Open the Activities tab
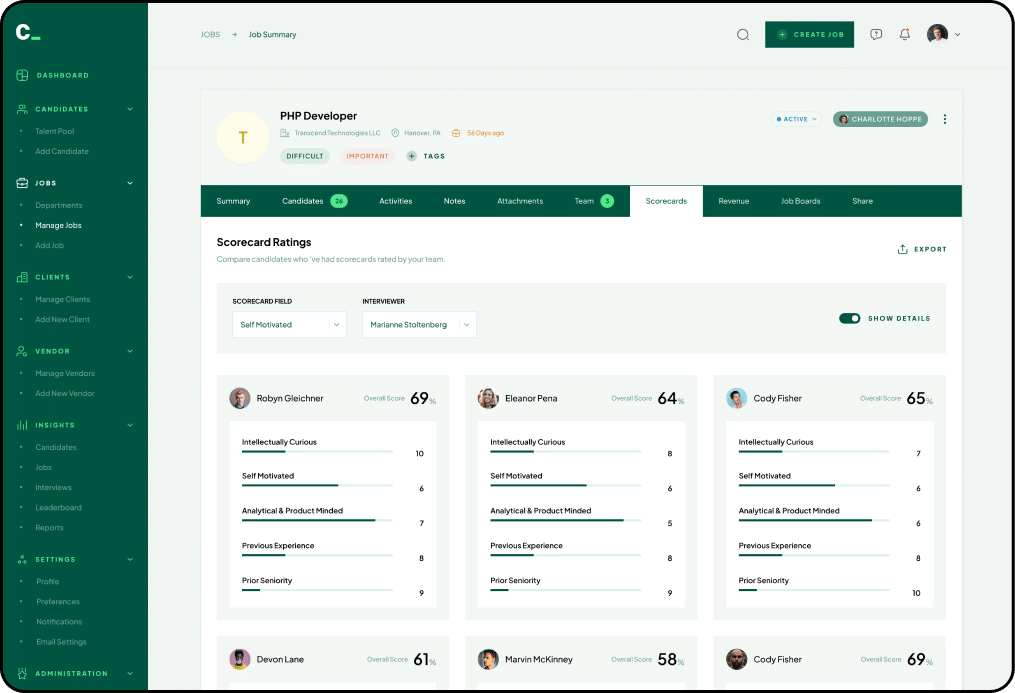This screenshot has width=1015, height=693. (396, 201)
